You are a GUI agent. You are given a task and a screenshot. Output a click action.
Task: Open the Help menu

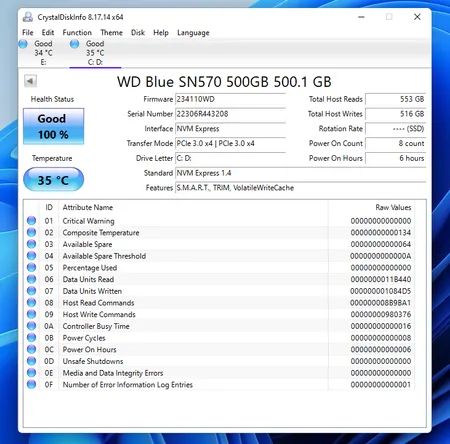tap(161, 33)
